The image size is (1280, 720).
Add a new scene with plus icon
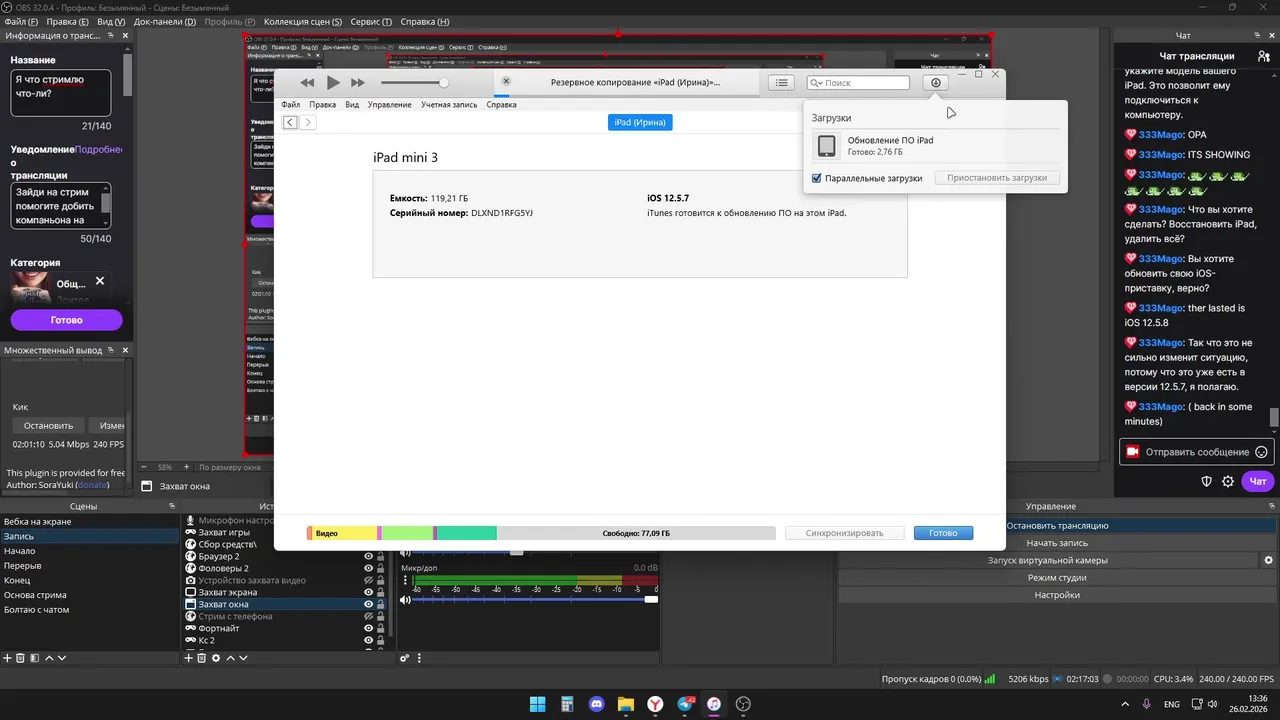coord(7,658)
